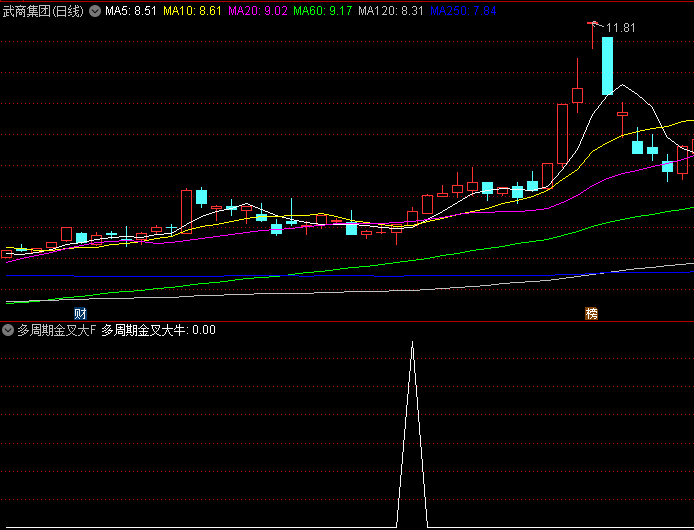
Task: Click the 多周期金叉大F indicator name
Action: 57,330
